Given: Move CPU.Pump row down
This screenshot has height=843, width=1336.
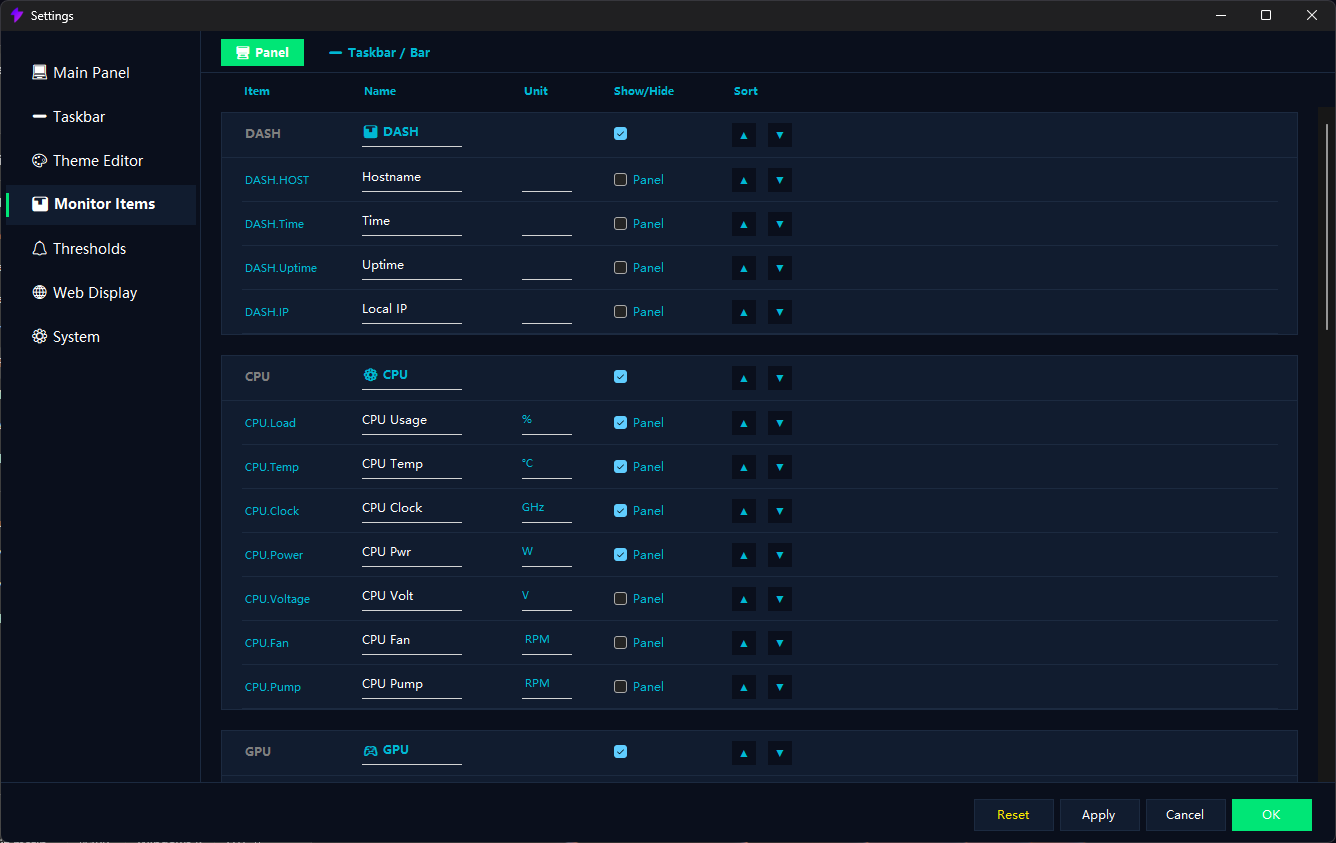Looking at the screenshot, I should pyautogui.click(x=780, y=687).
